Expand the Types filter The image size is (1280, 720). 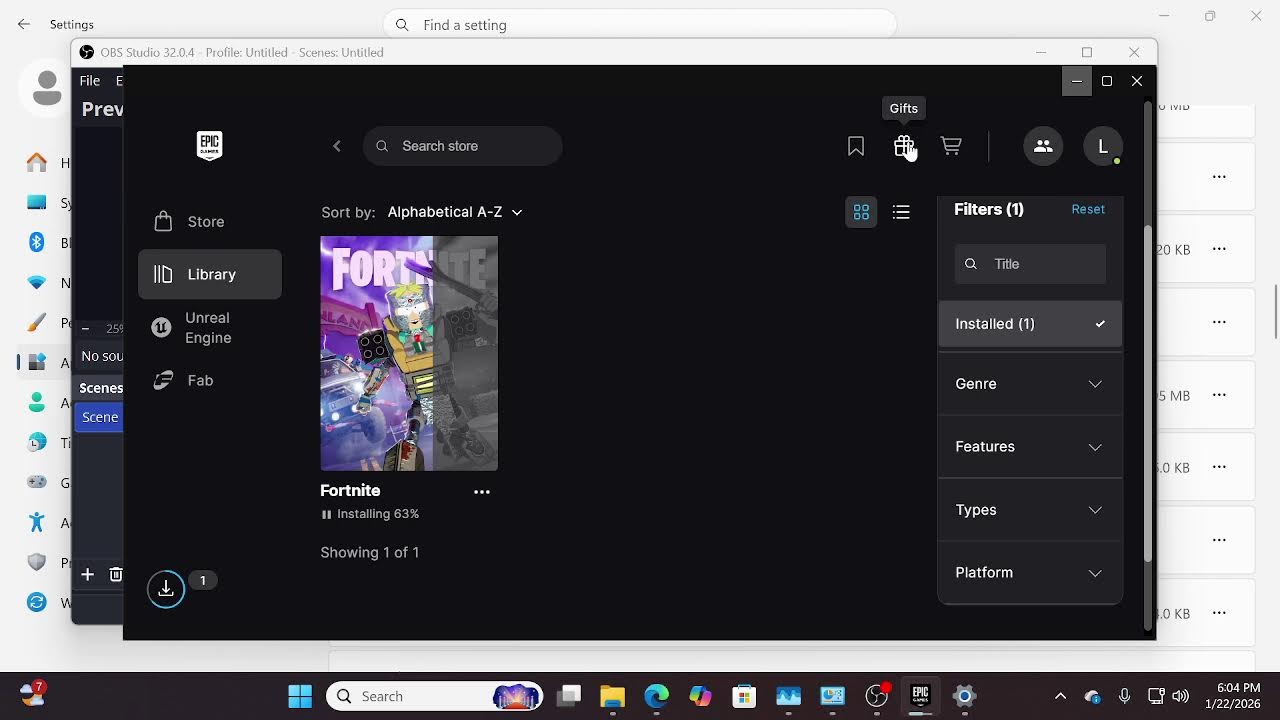click(1030, 510)
